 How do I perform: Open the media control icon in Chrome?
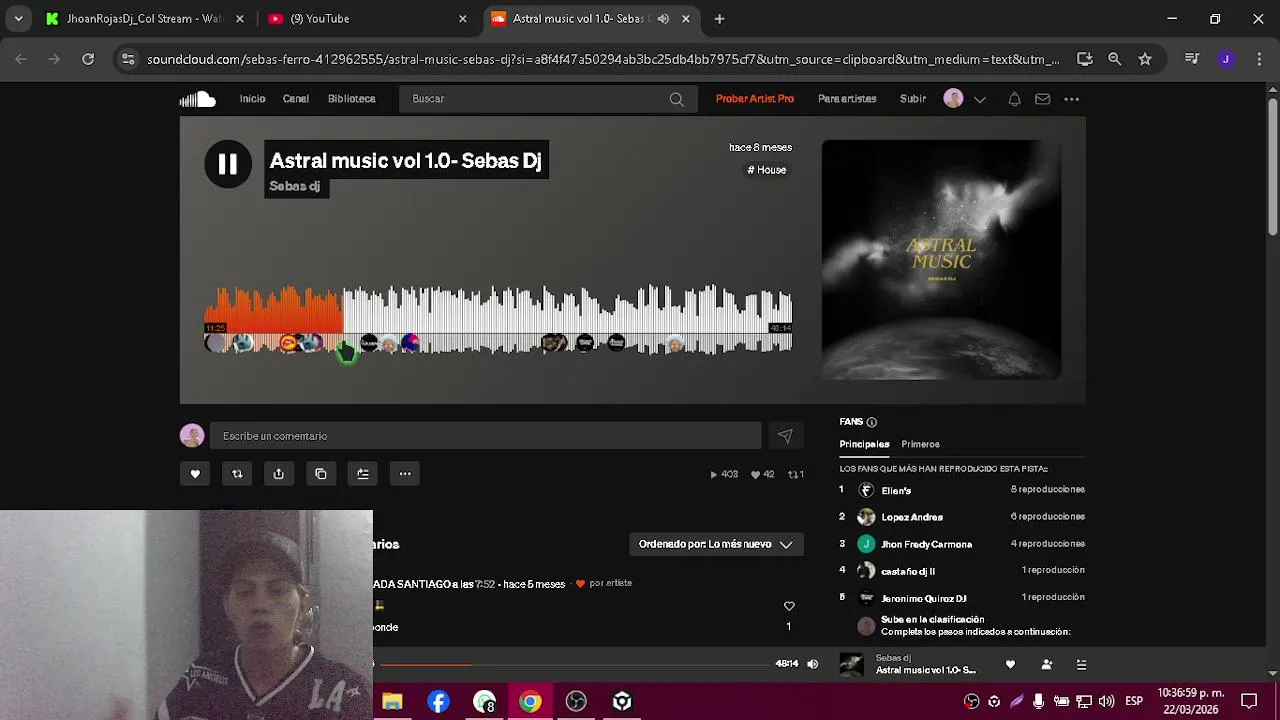coord(1191,59)
